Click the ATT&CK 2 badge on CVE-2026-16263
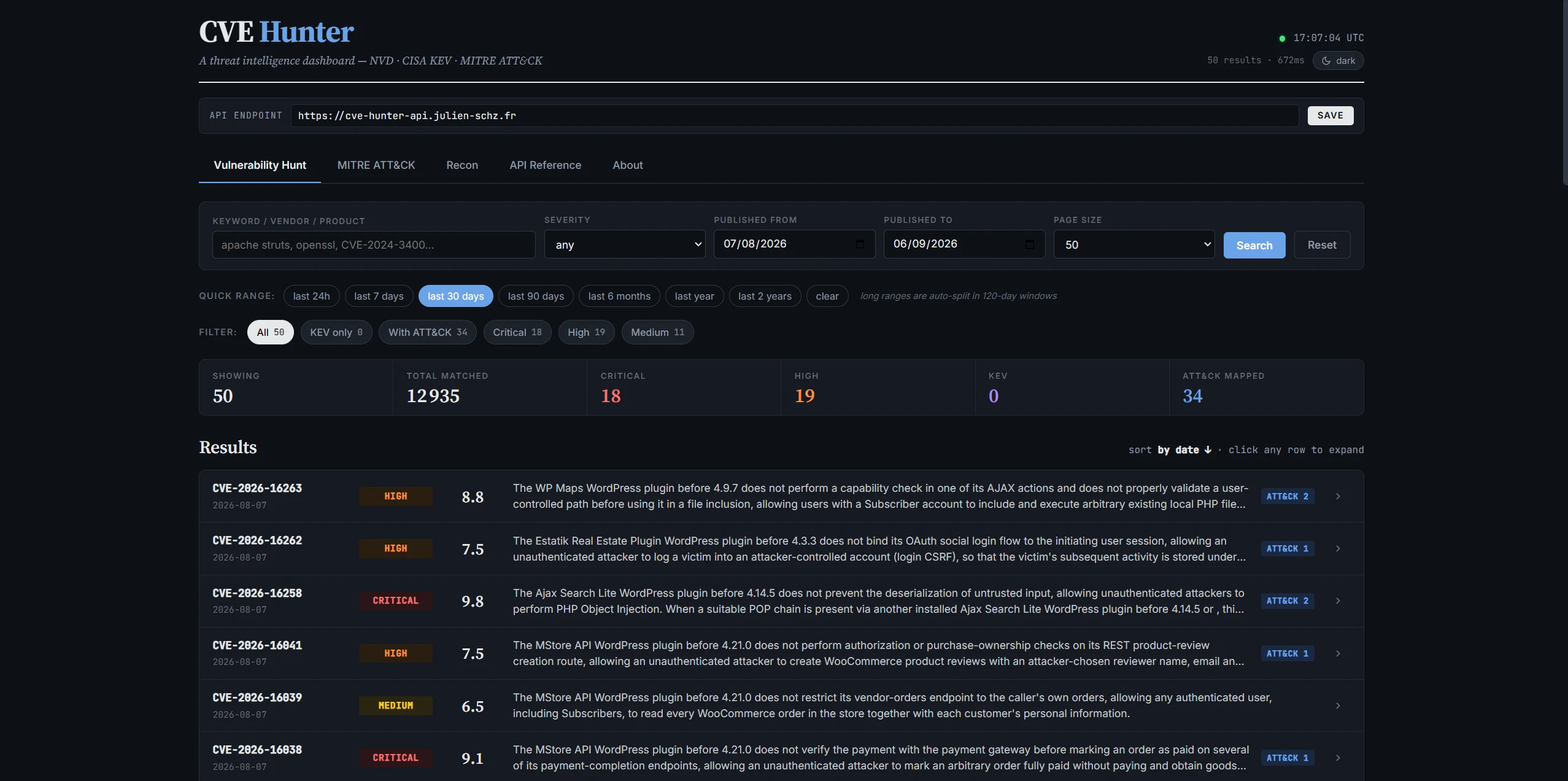This screenshot has height=781, width=1568. click(x=1288, y=496)
